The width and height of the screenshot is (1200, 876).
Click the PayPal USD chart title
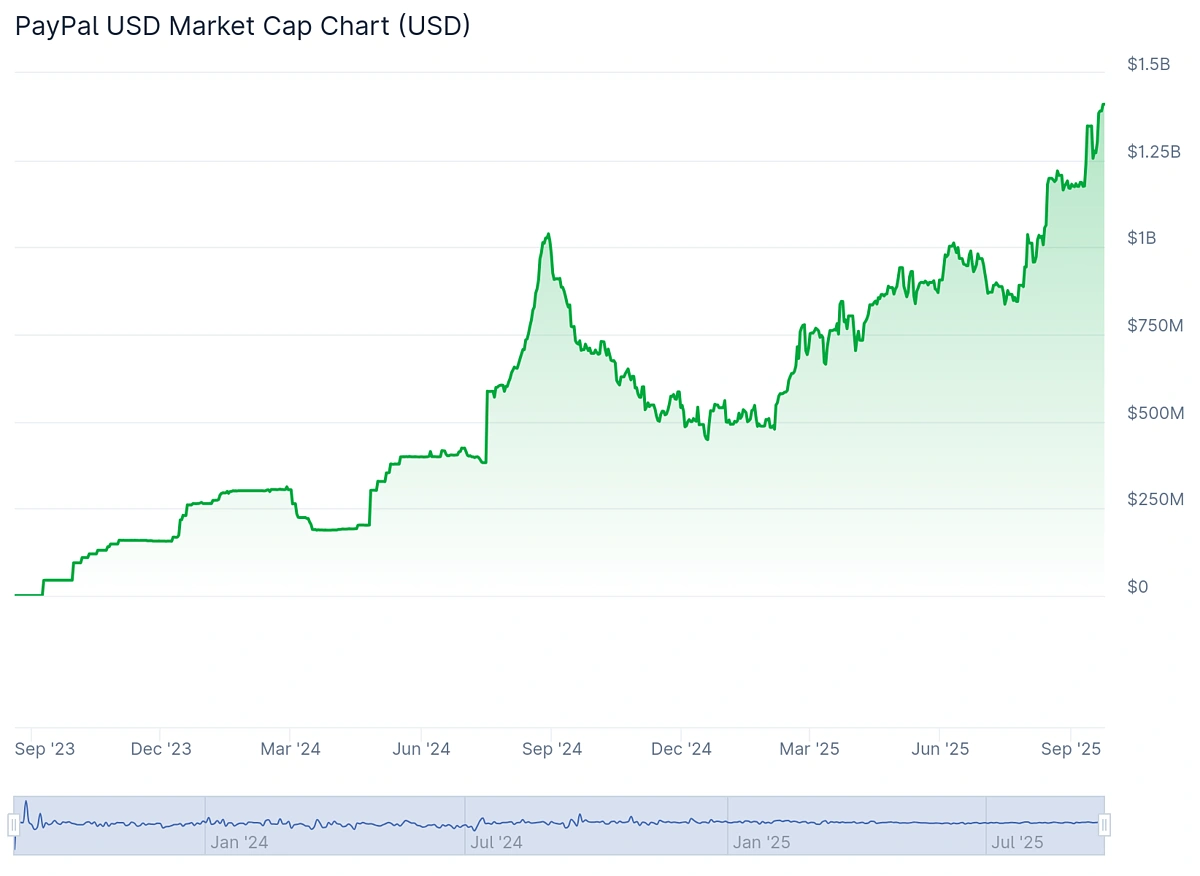coord(242,26)
